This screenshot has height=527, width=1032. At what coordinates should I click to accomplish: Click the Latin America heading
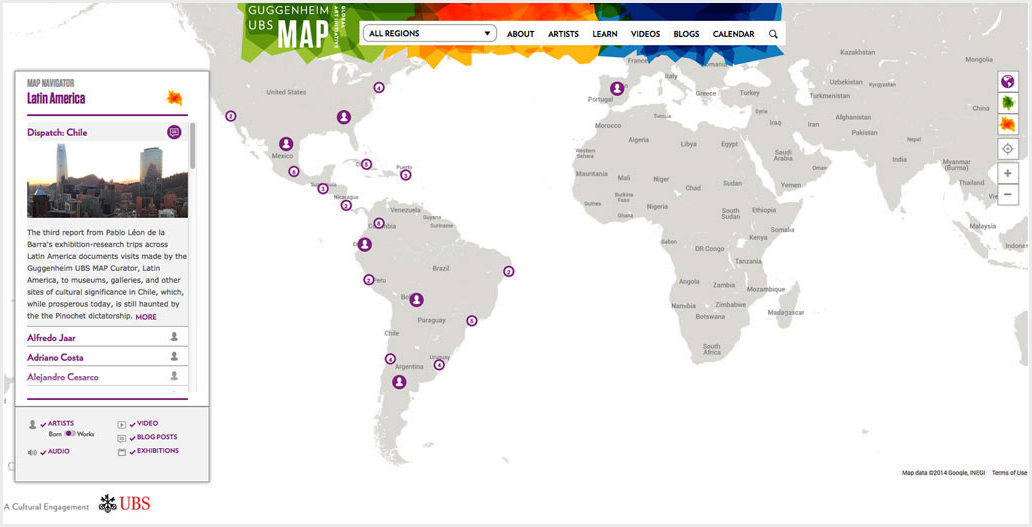(56, 99)
